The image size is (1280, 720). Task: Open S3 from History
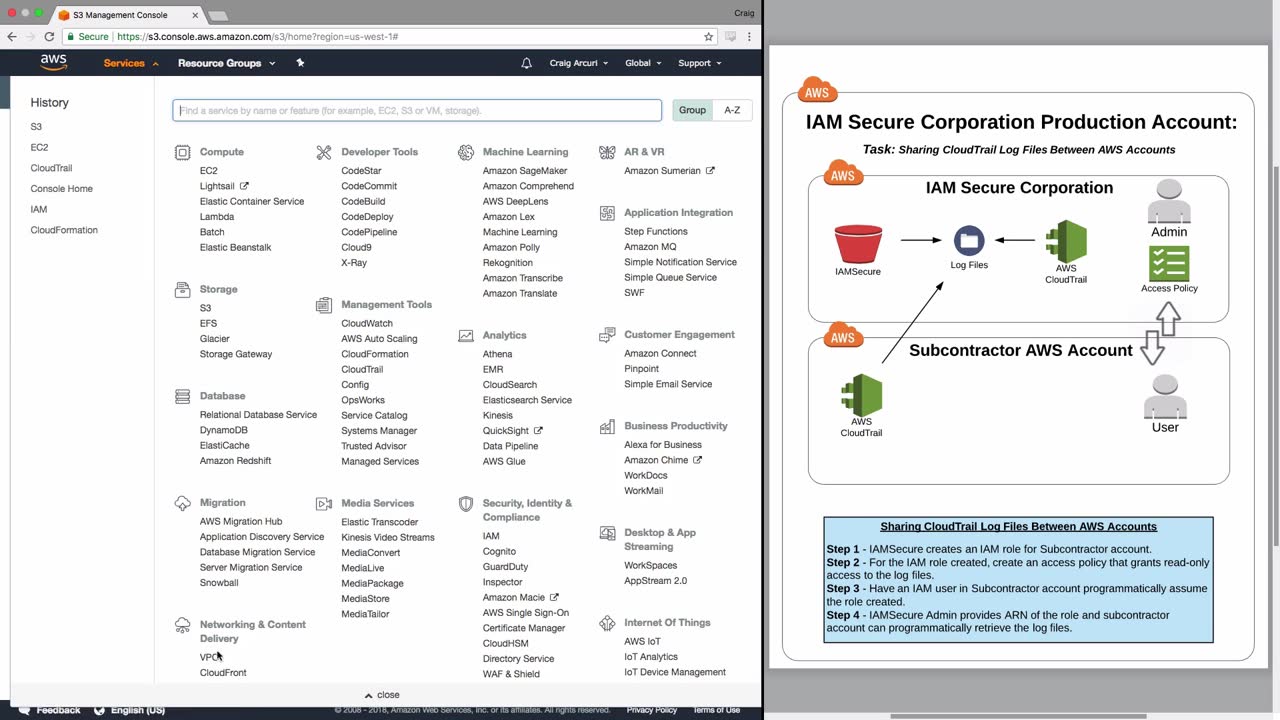[36, 127]
